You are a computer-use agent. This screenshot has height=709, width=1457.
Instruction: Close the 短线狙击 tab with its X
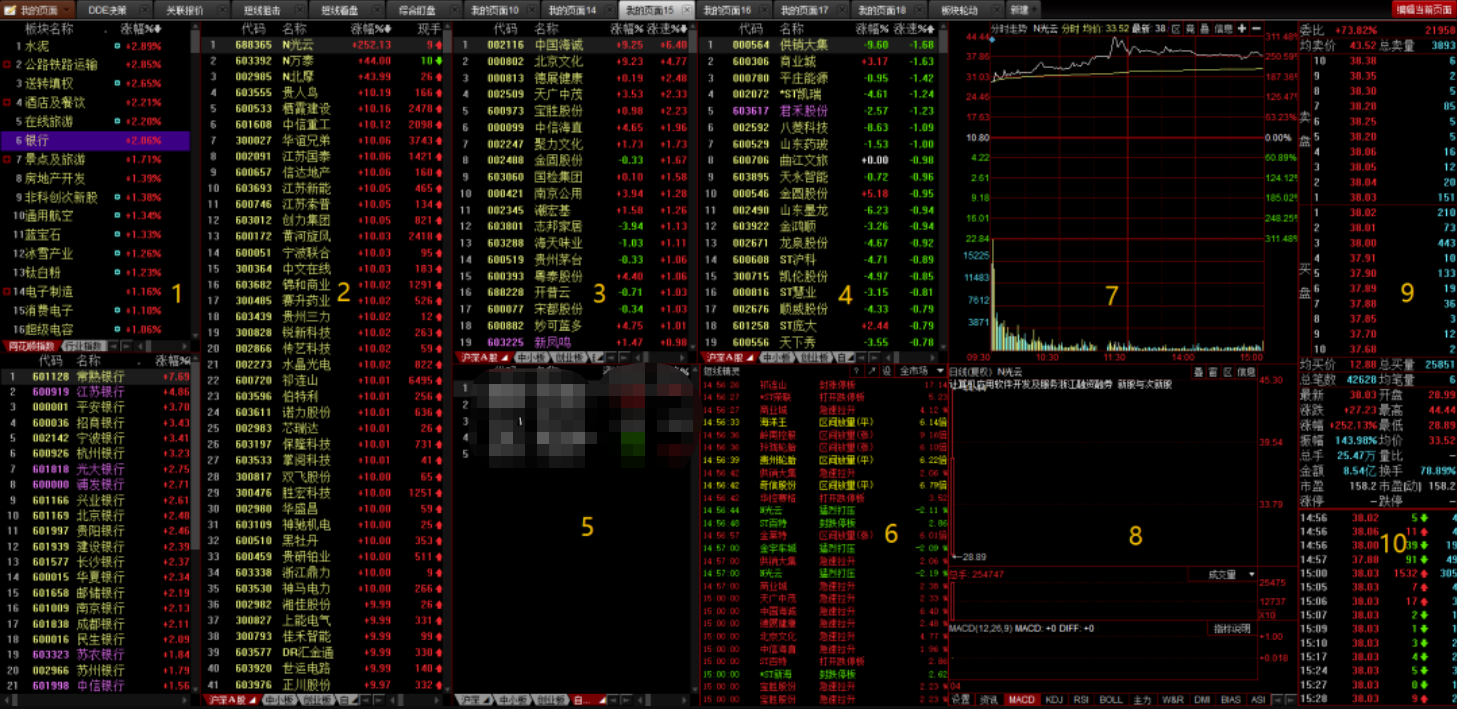299,9
